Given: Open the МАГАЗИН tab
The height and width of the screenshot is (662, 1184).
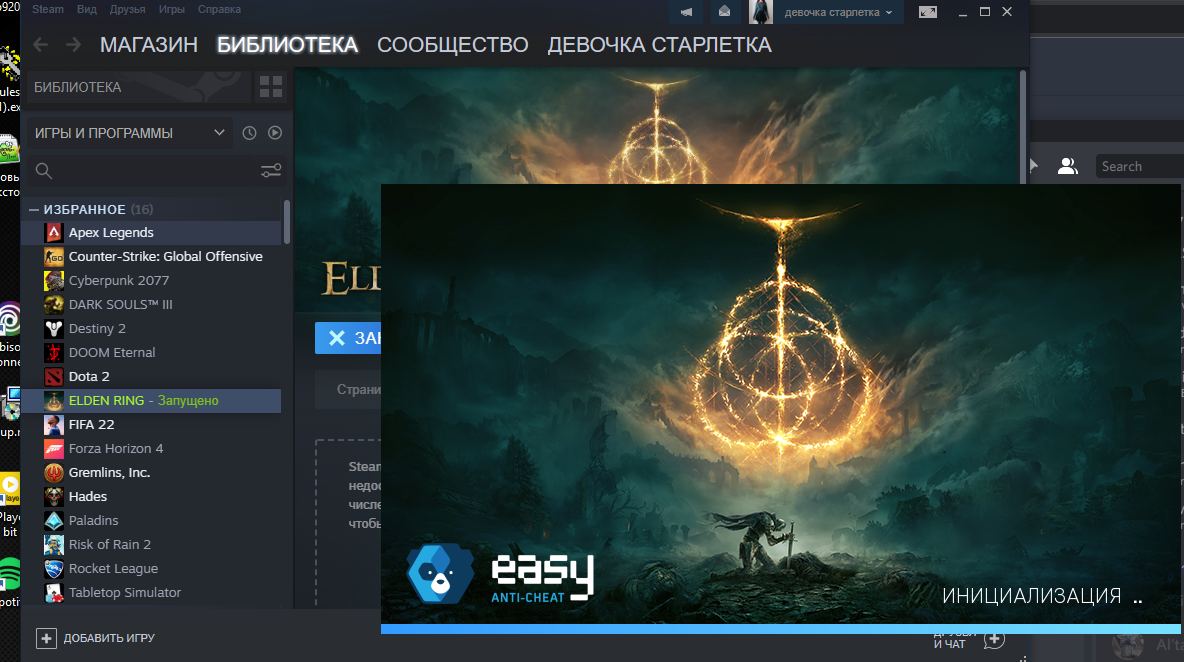Looking at the screenshot, I should click(x=149, y=45).
